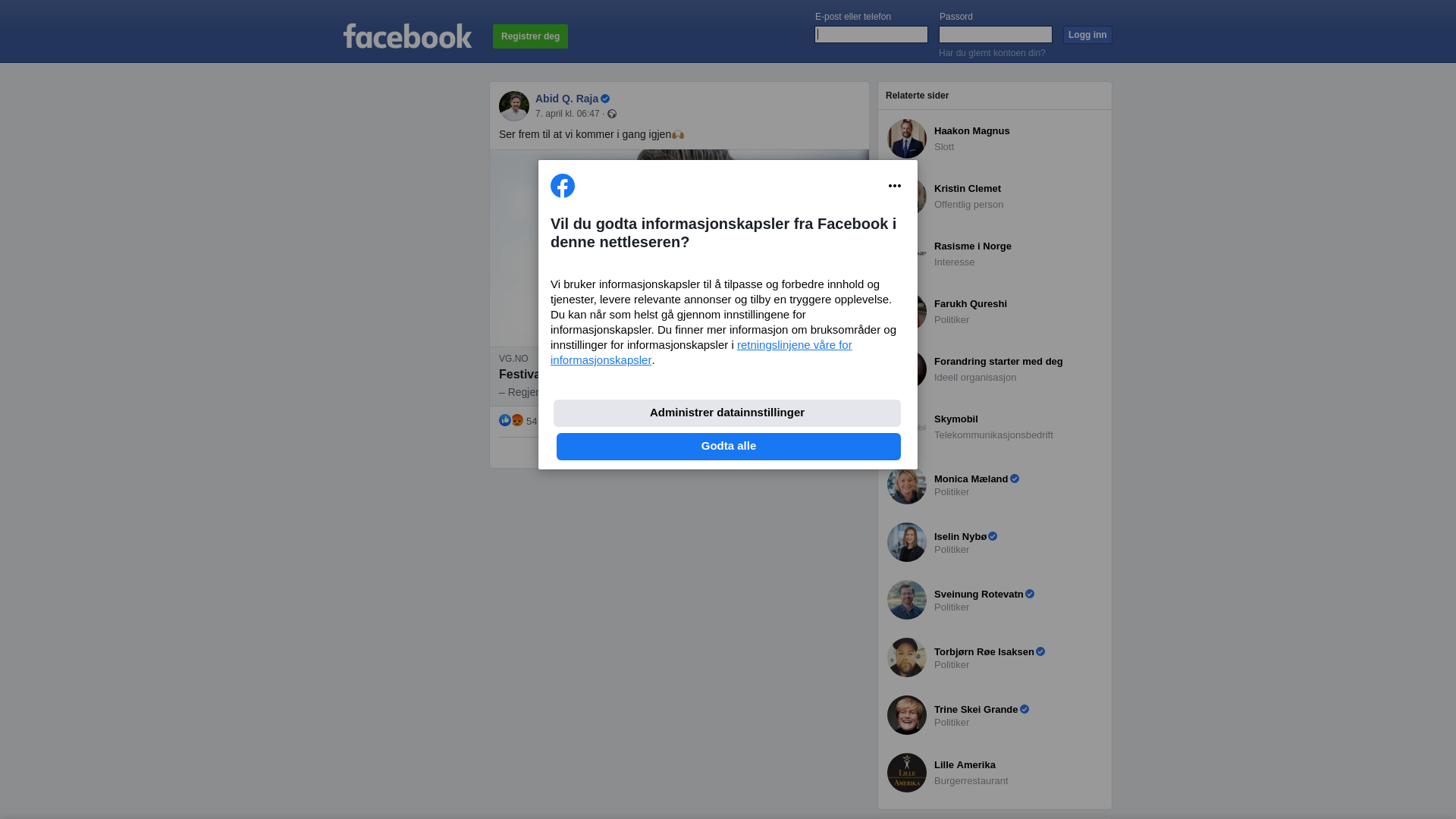Click the public globe icon beside post date
Screen dimensions: 1456x819
pos(612,114)
